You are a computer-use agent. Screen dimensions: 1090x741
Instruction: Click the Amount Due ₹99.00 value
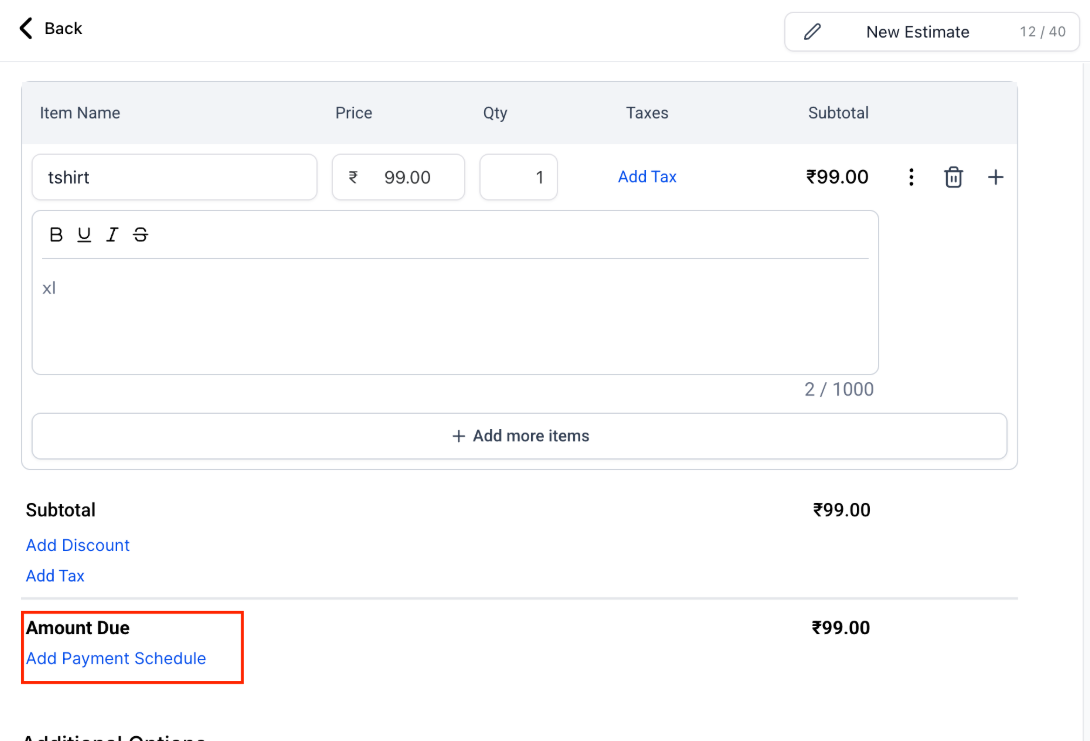pyautogui.click(x=841, y=628)
